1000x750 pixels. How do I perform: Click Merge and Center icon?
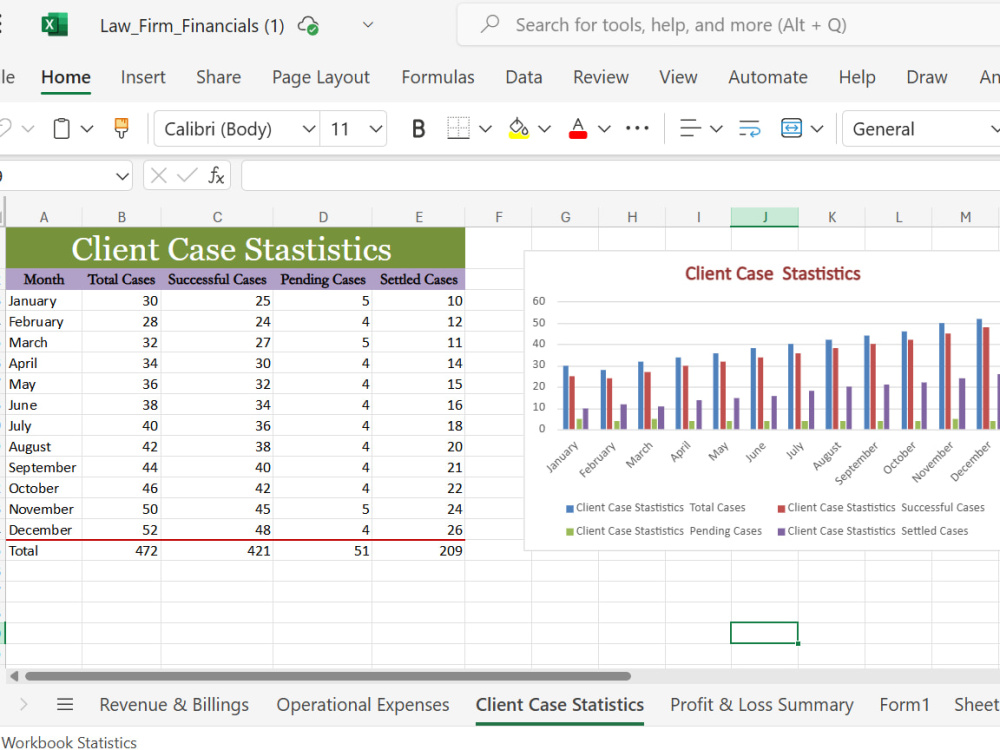[791, 129]
